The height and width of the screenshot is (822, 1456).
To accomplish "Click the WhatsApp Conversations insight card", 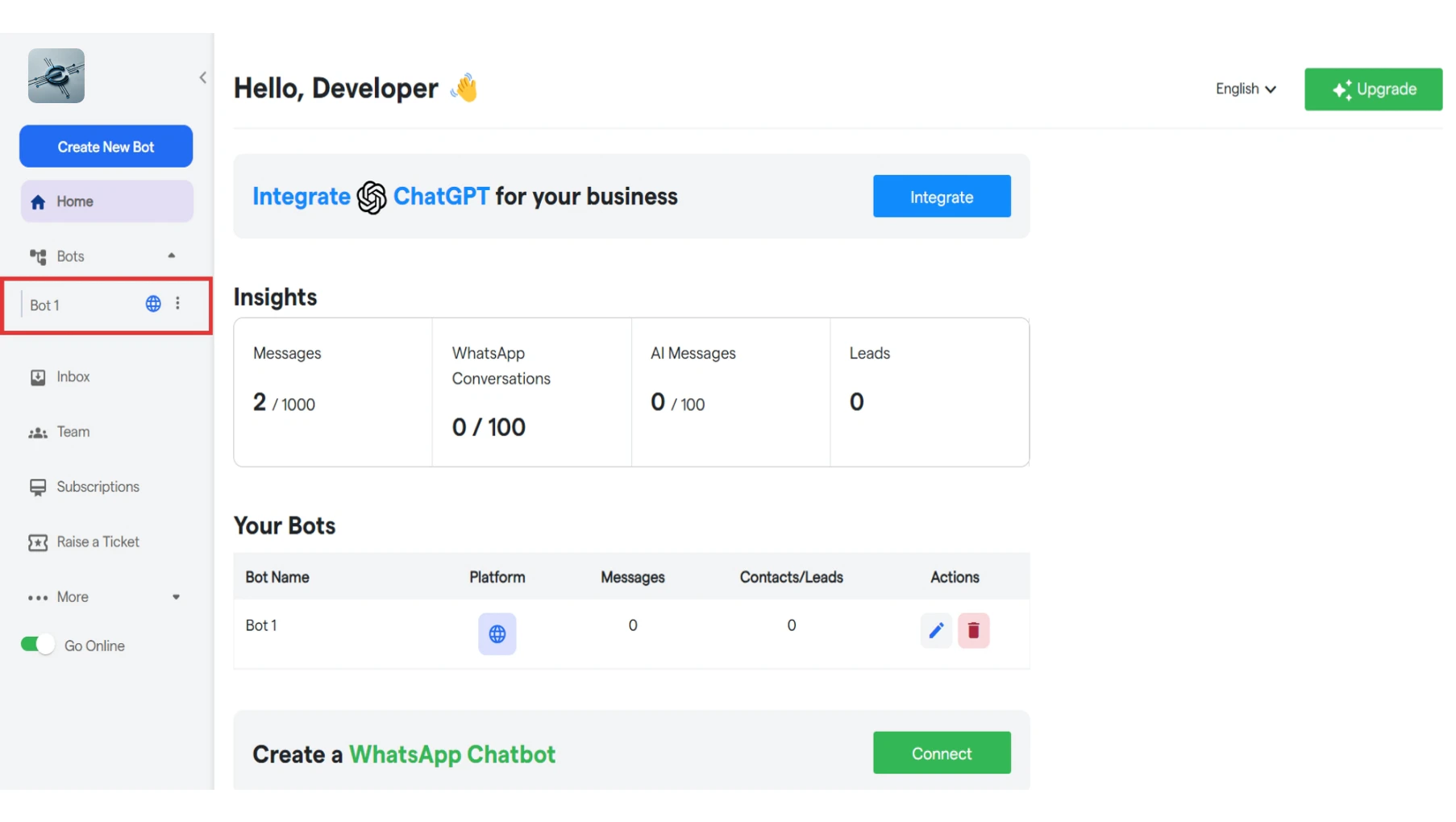I will 532,392.
